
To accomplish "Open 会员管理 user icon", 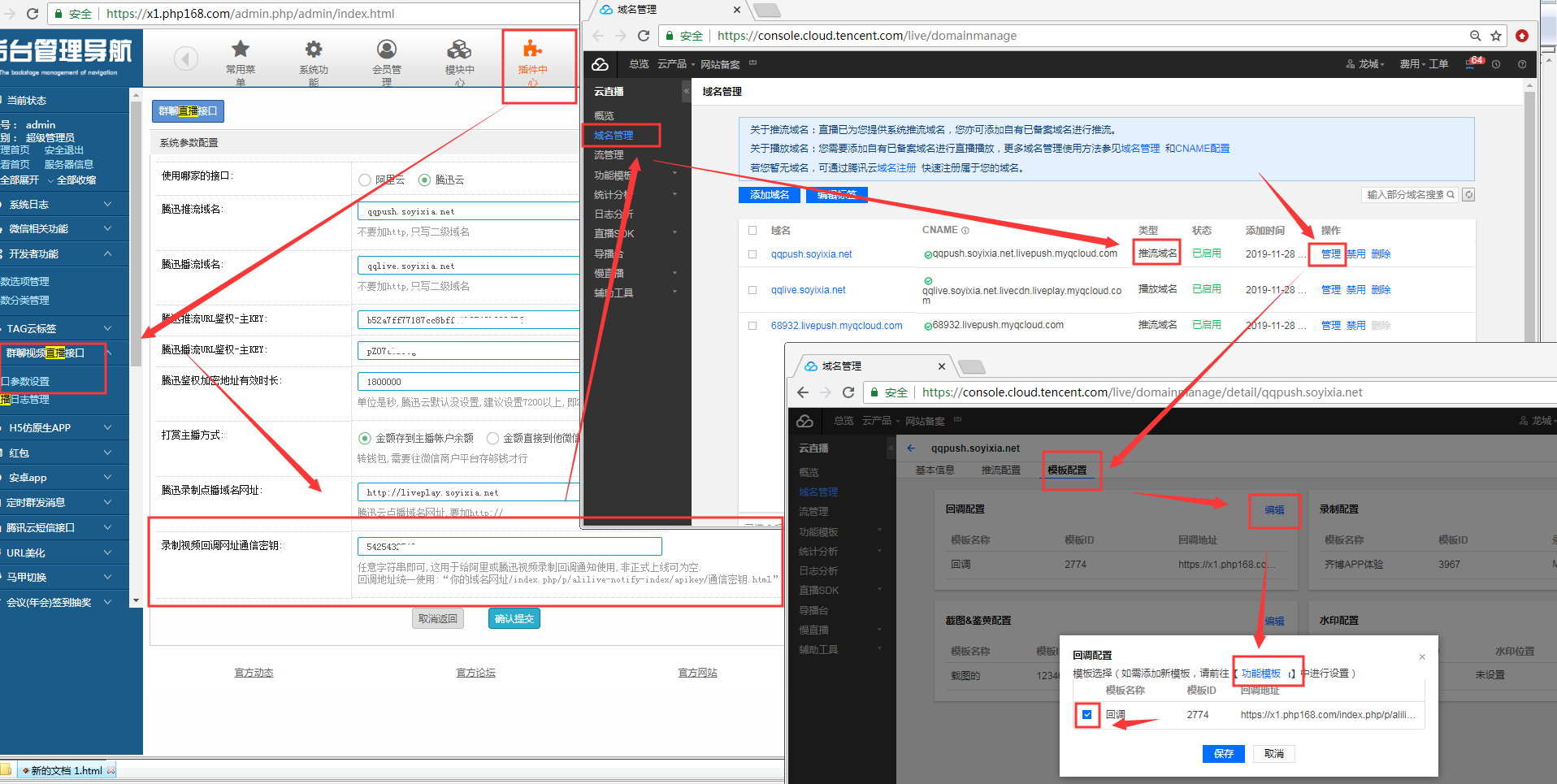I will pos(387,50).
